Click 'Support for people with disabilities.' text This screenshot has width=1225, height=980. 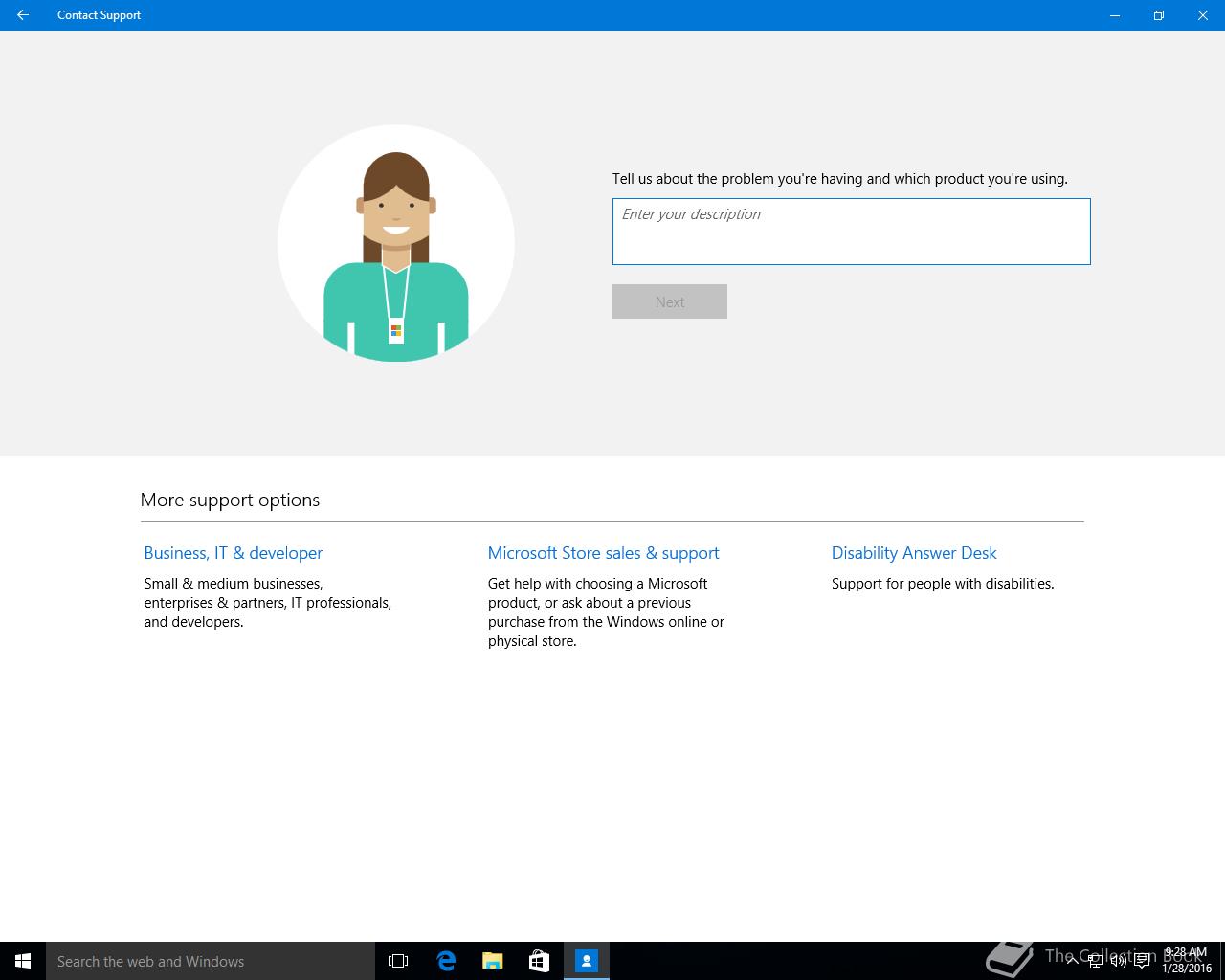click(943, 584)
